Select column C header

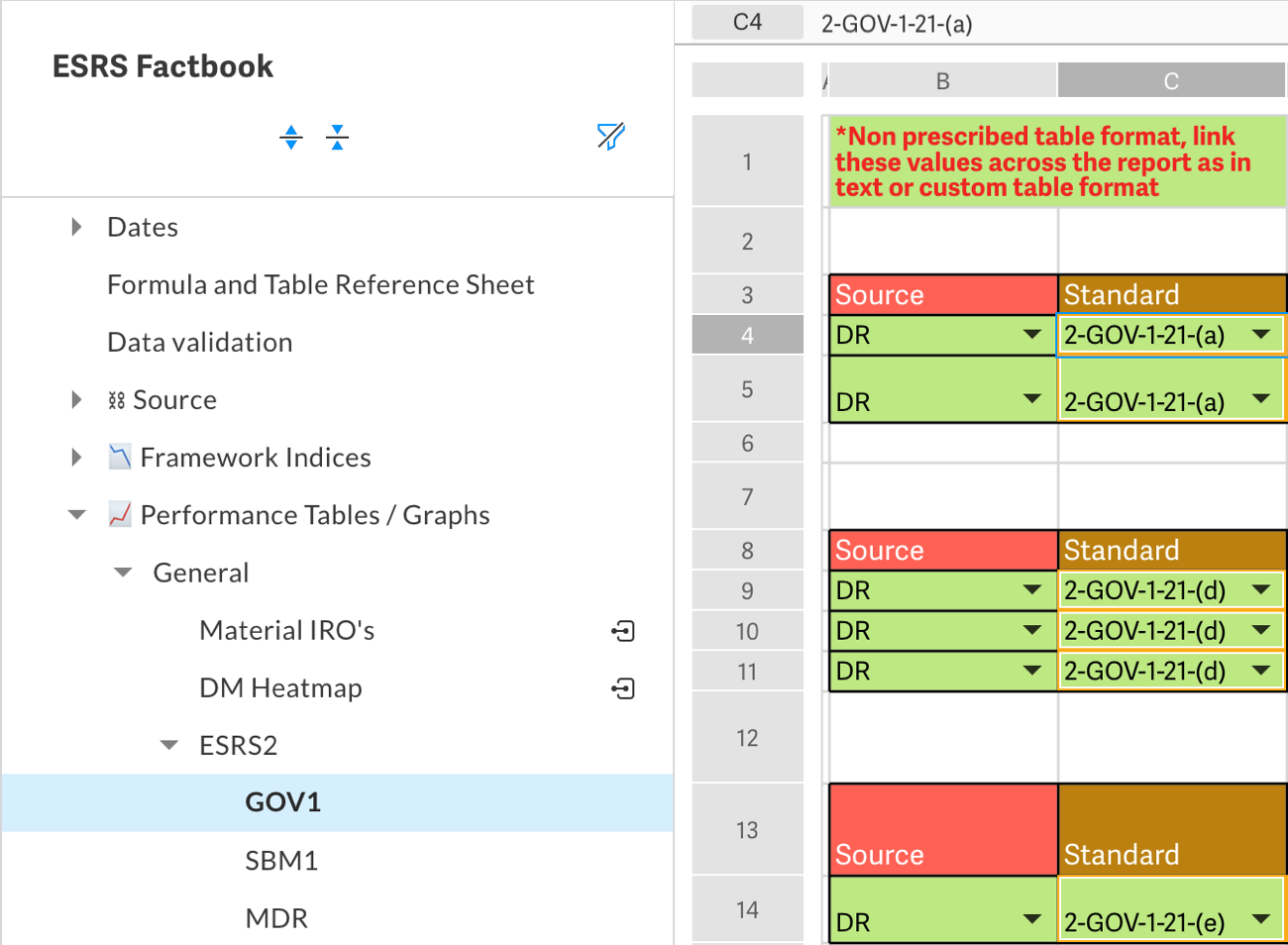[x=1172, y=80]
